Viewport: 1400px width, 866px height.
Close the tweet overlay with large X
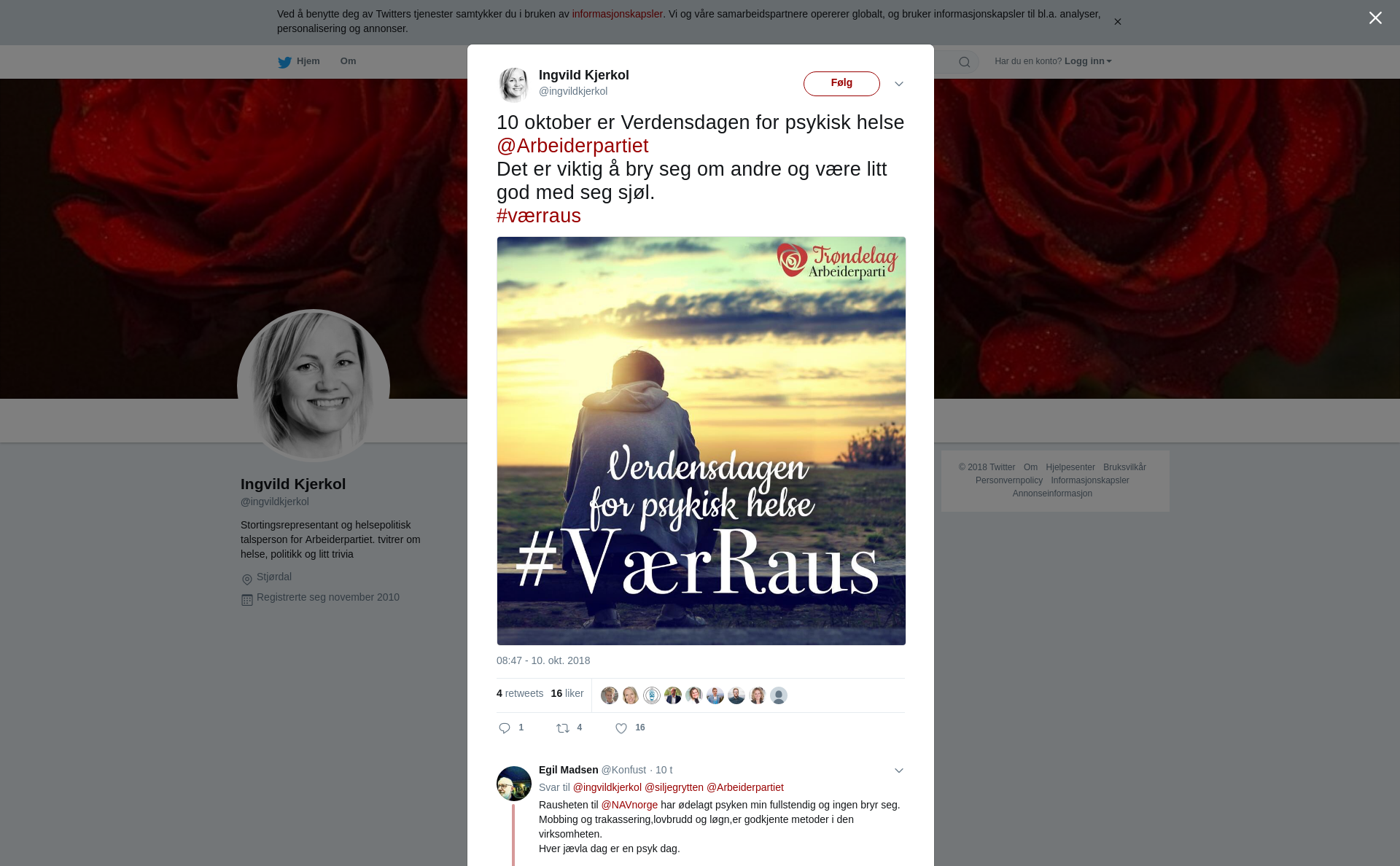coord(1375,18)
